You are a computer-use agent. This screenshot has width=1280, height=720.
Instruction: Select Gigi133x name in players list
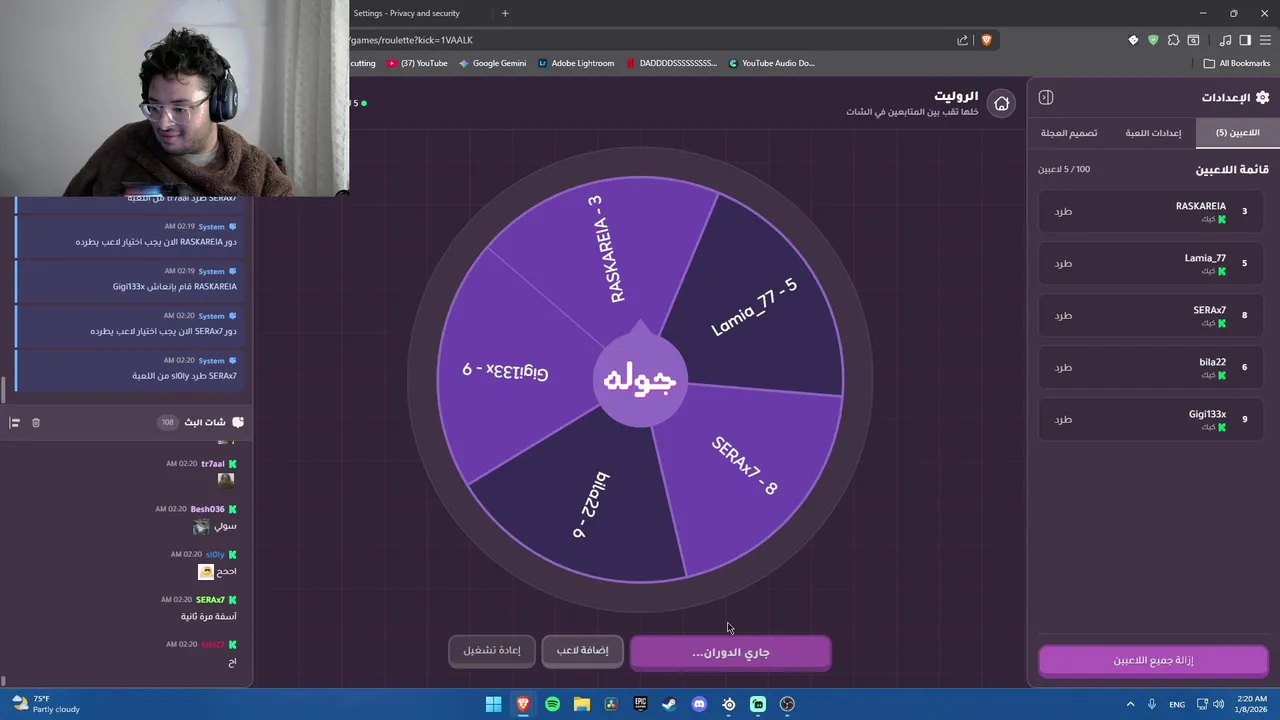point(1207,414)
